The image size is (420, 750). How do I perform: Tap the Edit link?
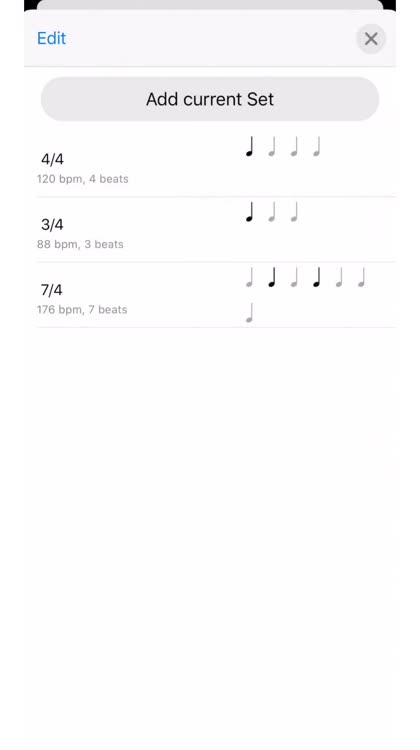(x=51, y=38)
